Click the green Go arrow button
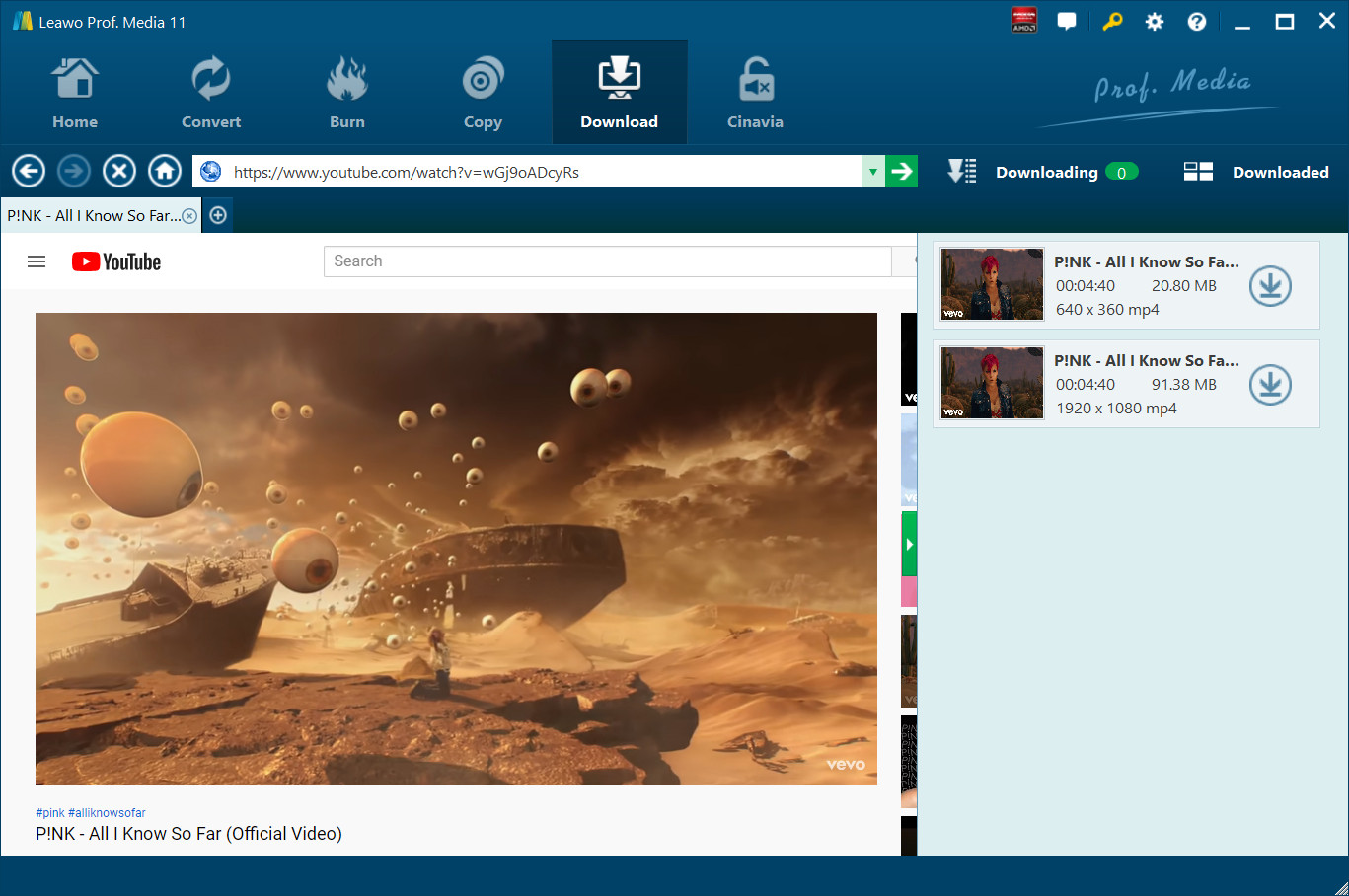 point(901,172)
